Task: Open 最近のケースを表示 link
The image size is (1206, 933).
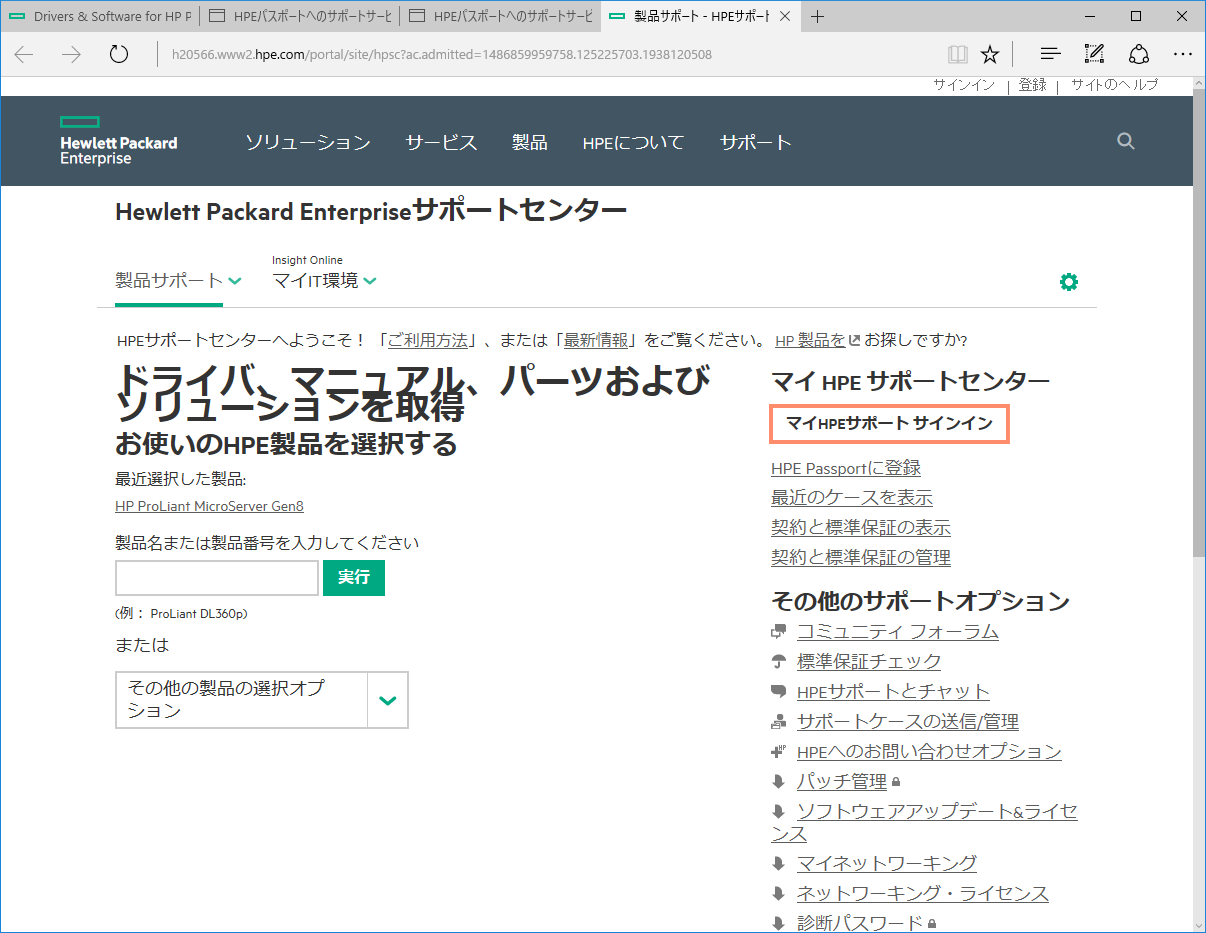Action: tap(852, 498)
